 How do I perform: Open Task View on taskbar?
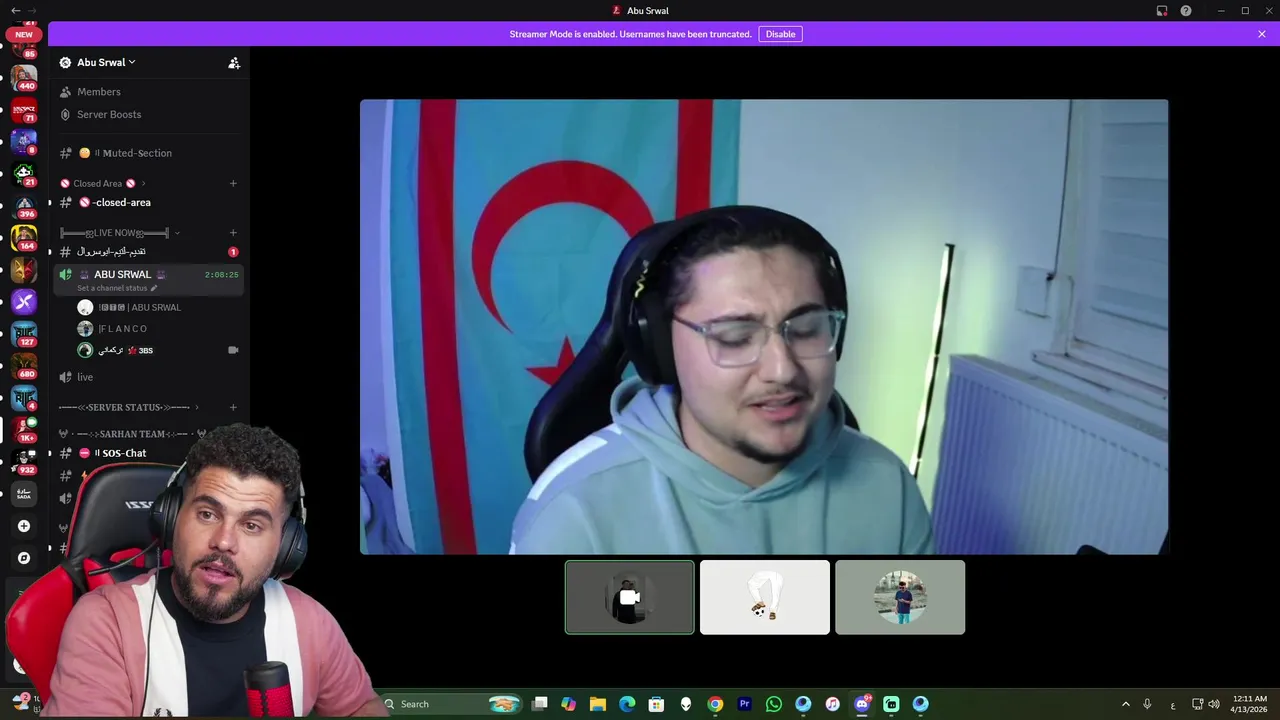(540, 704)
